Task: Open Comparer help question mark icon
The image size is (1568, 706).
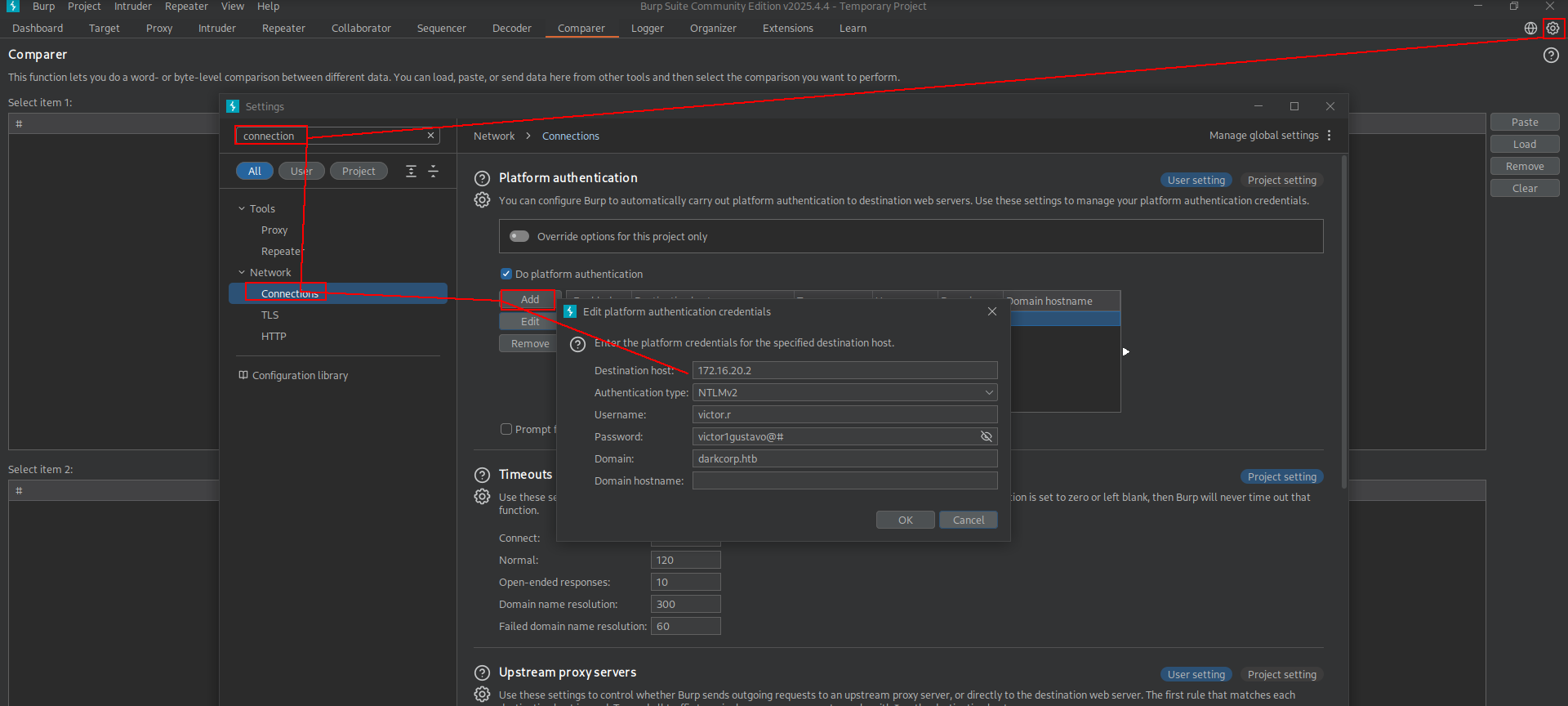Action: (1551, 56)
